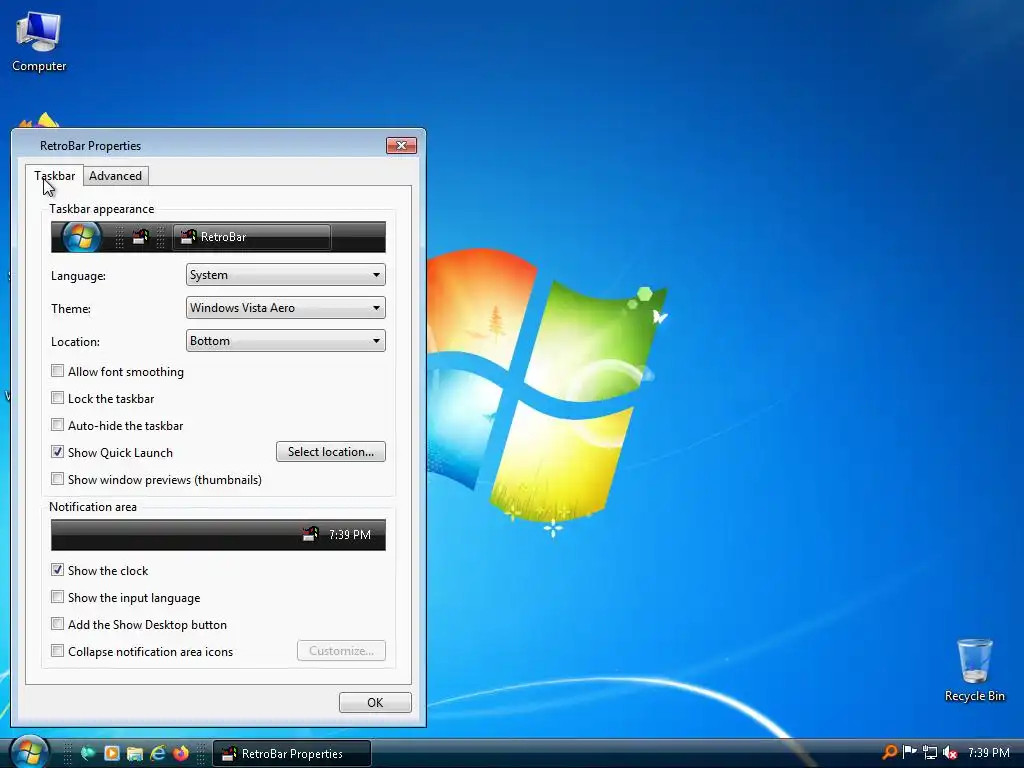Click RetroBar Properties taskbar button

coord(292,754)
